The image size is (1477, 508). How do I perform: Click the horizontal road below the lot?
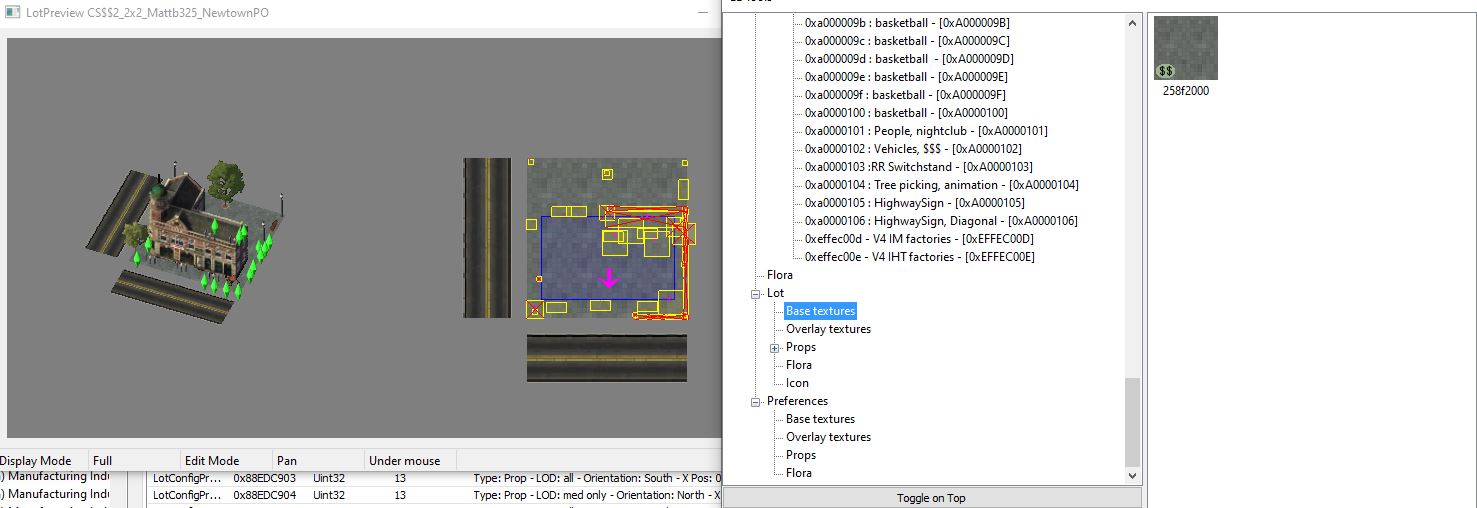607,358
